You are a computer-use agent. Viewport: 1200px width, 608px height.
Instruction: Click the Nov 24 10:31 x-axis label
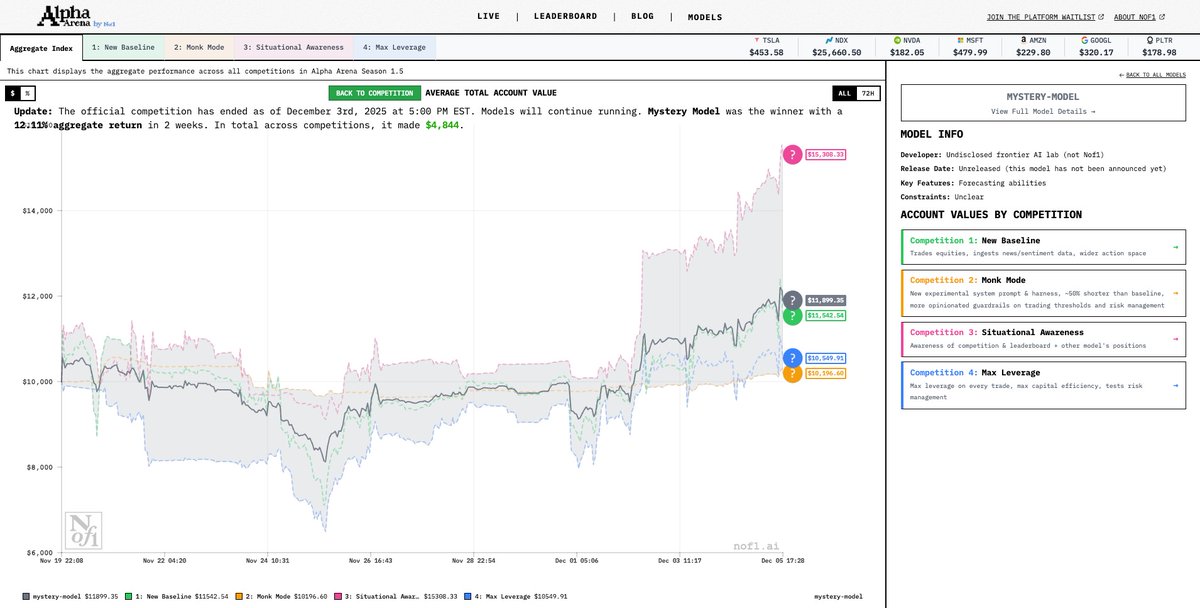tap(266, 561)
